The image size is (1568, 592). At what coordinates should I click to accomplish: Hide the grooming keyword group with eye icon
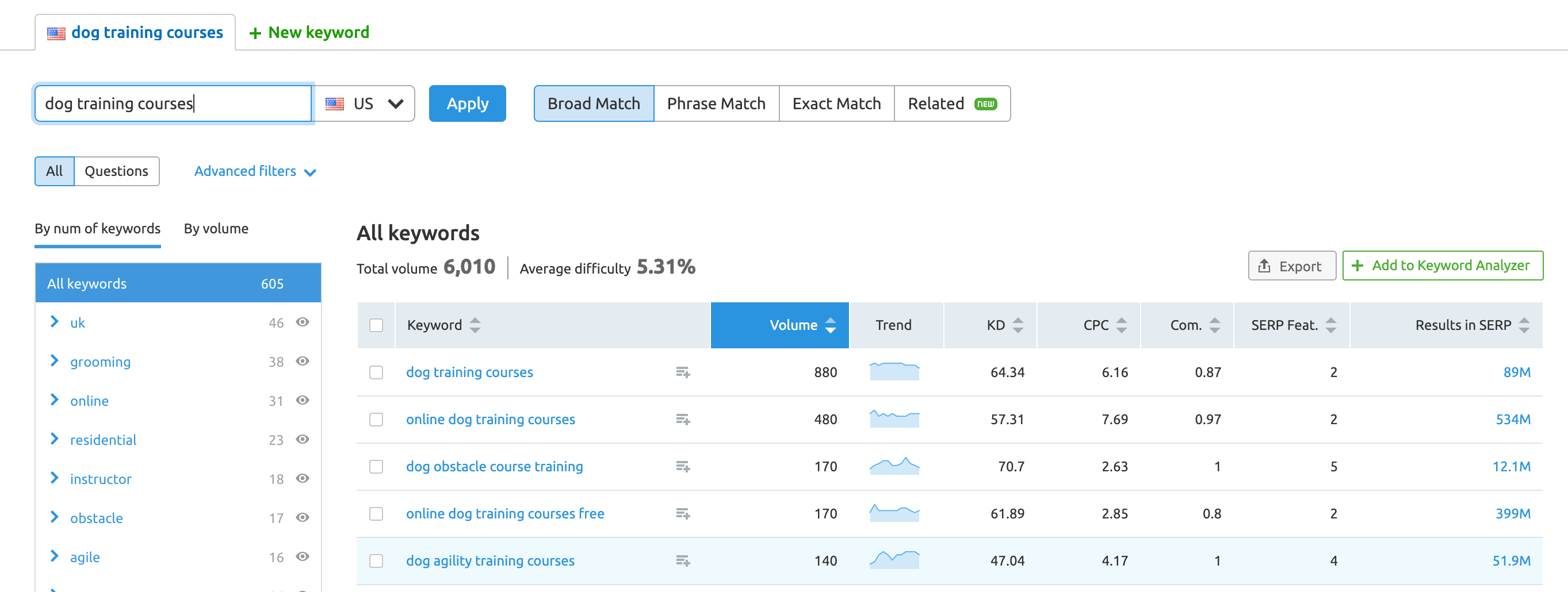click(x=303, y=362)
